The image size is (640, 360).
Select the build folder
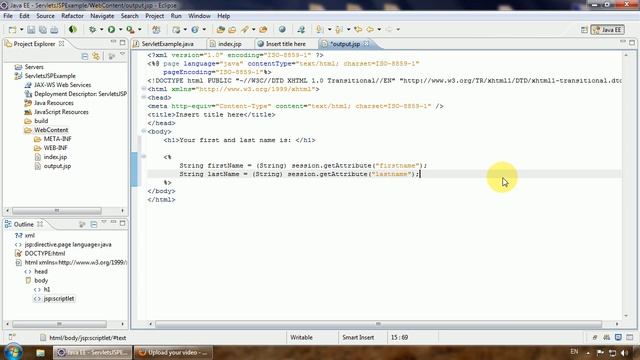[x=41, y=121]
